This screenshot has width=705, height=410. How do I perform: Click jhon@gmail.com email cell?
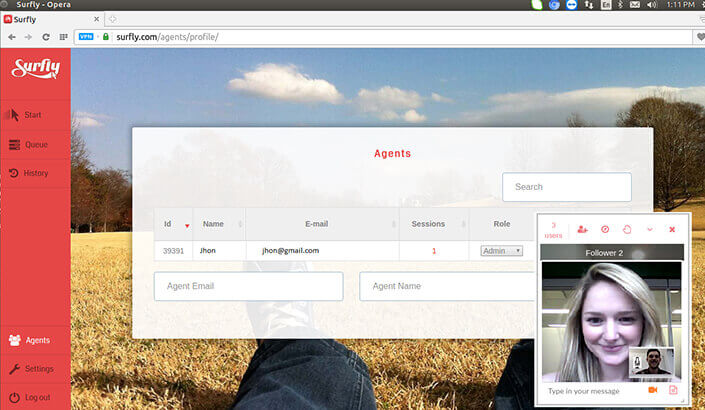(290, 250)
